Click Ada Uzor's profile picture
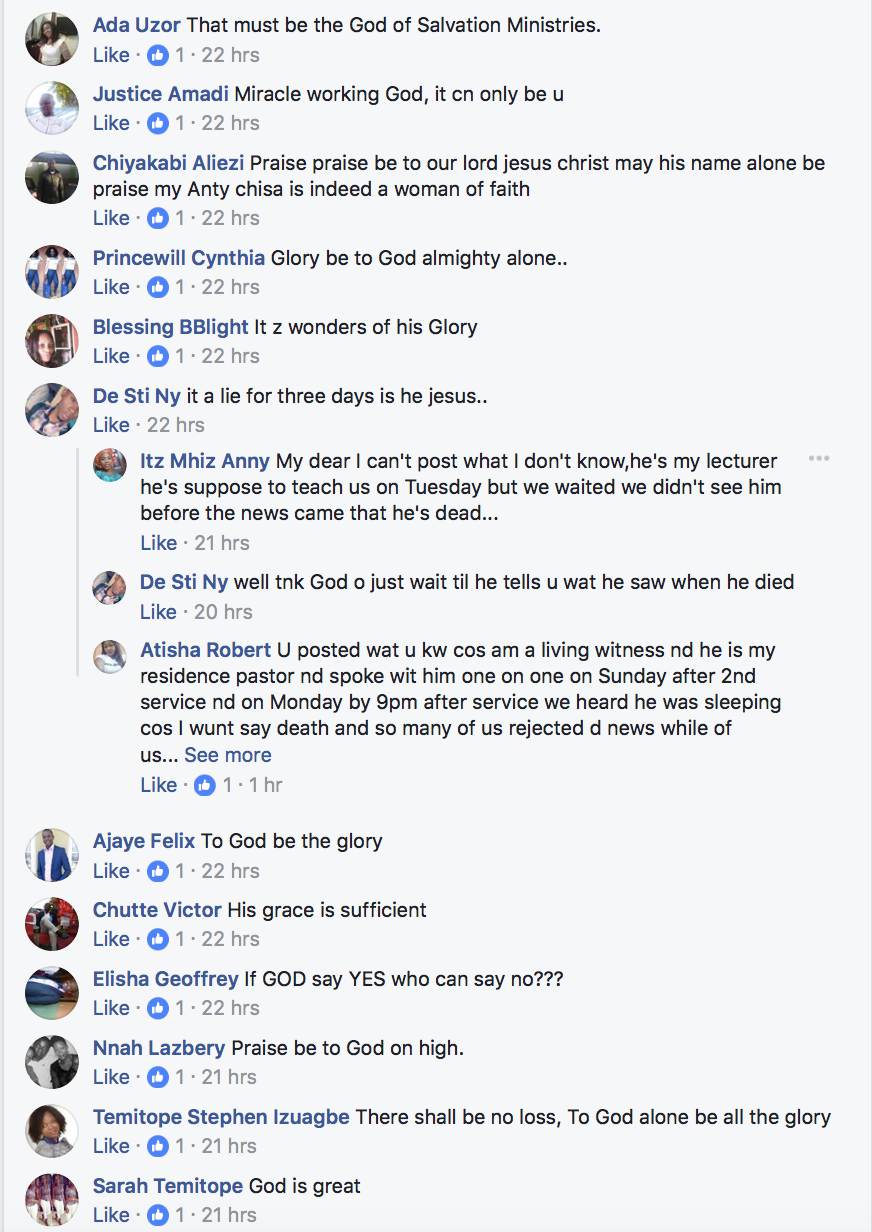Screen dimensions: 872x1232 [x=52, y=39]
